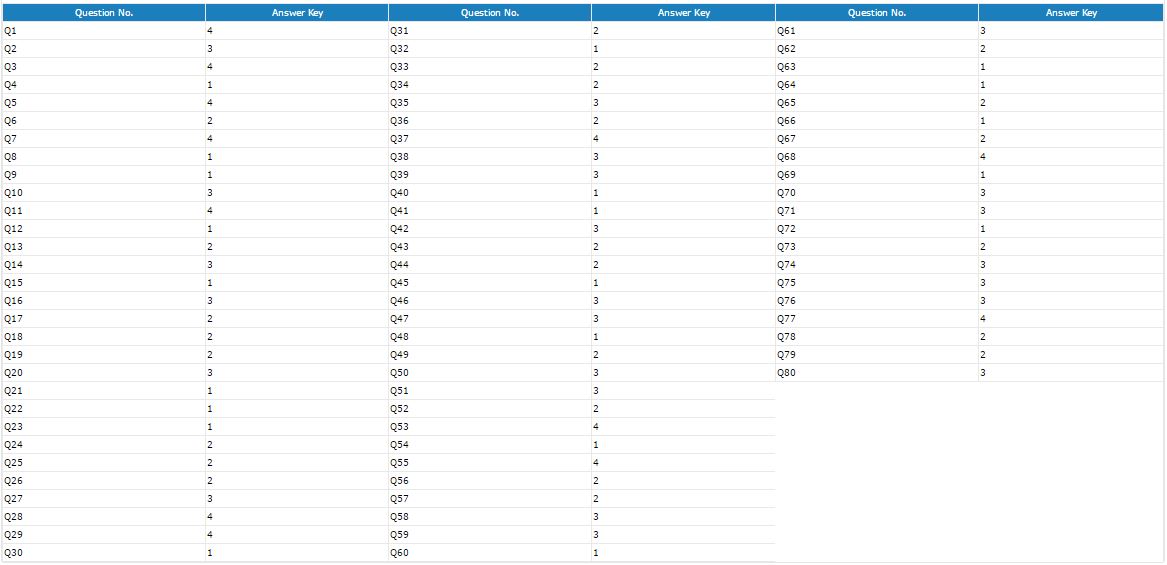Image resolution: width=1167 pixels, height=565 pixels.
Task: Click the Answer Key header above Q31's answer
Action: tap(683, 13)
